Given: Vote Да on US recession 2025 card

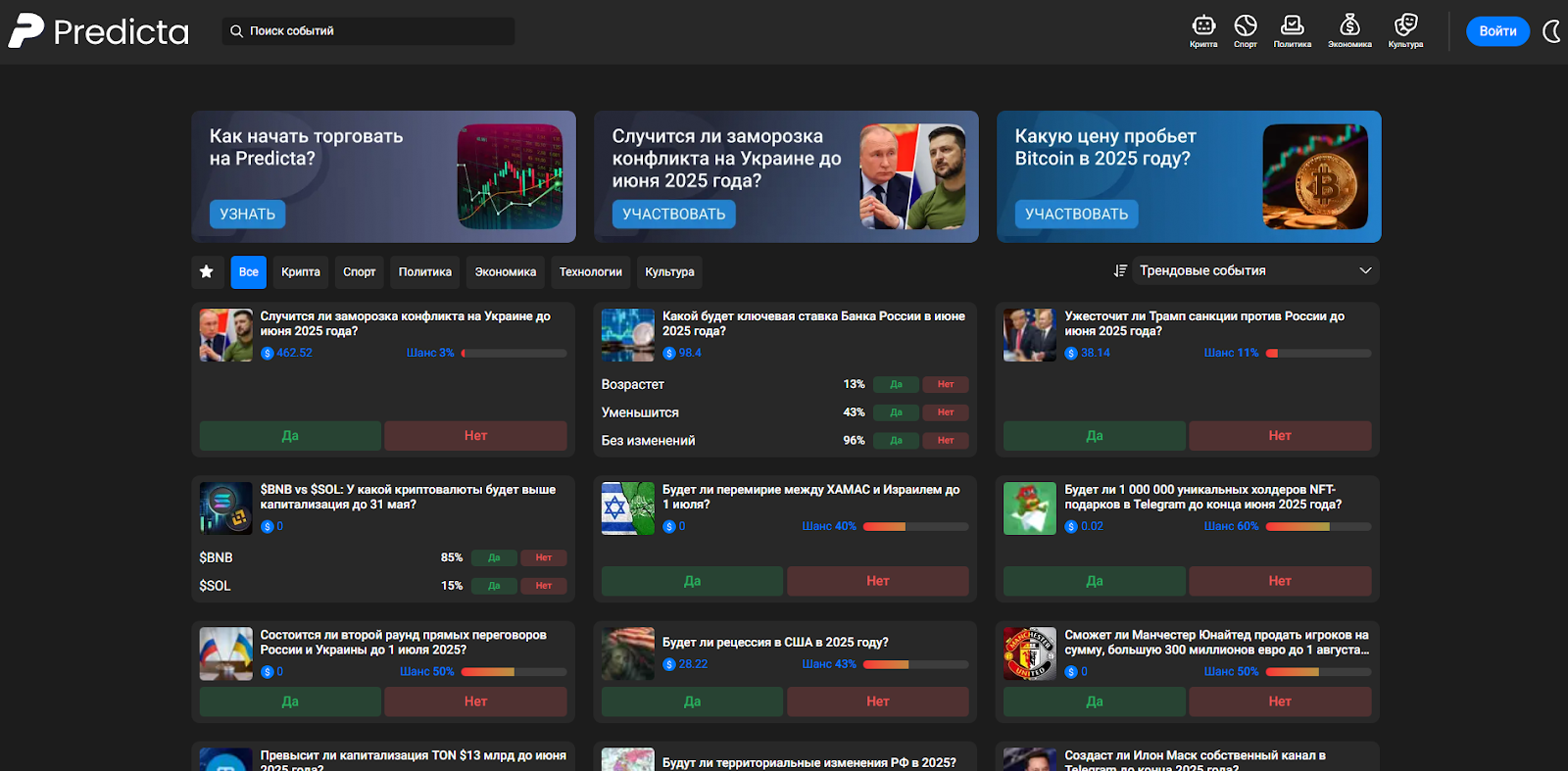Looking at the screenshot, I should 693,701.
